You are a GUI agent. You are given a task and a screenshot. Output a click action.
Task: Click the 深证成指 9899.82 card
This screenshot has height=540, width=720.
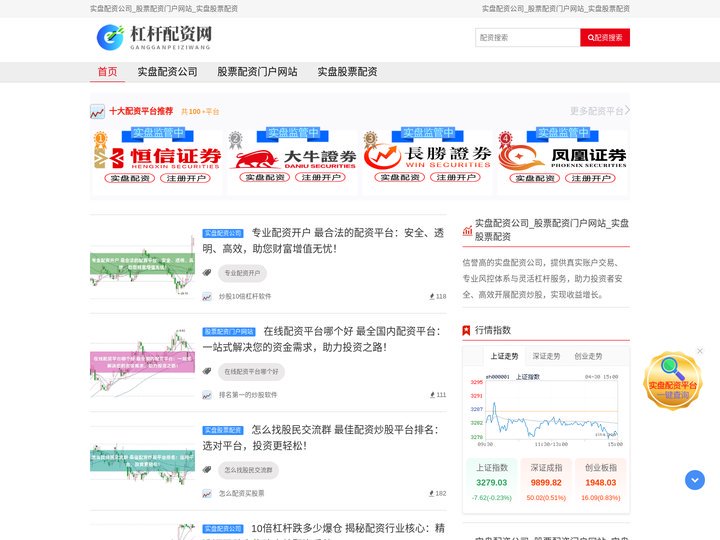(546, 482)
